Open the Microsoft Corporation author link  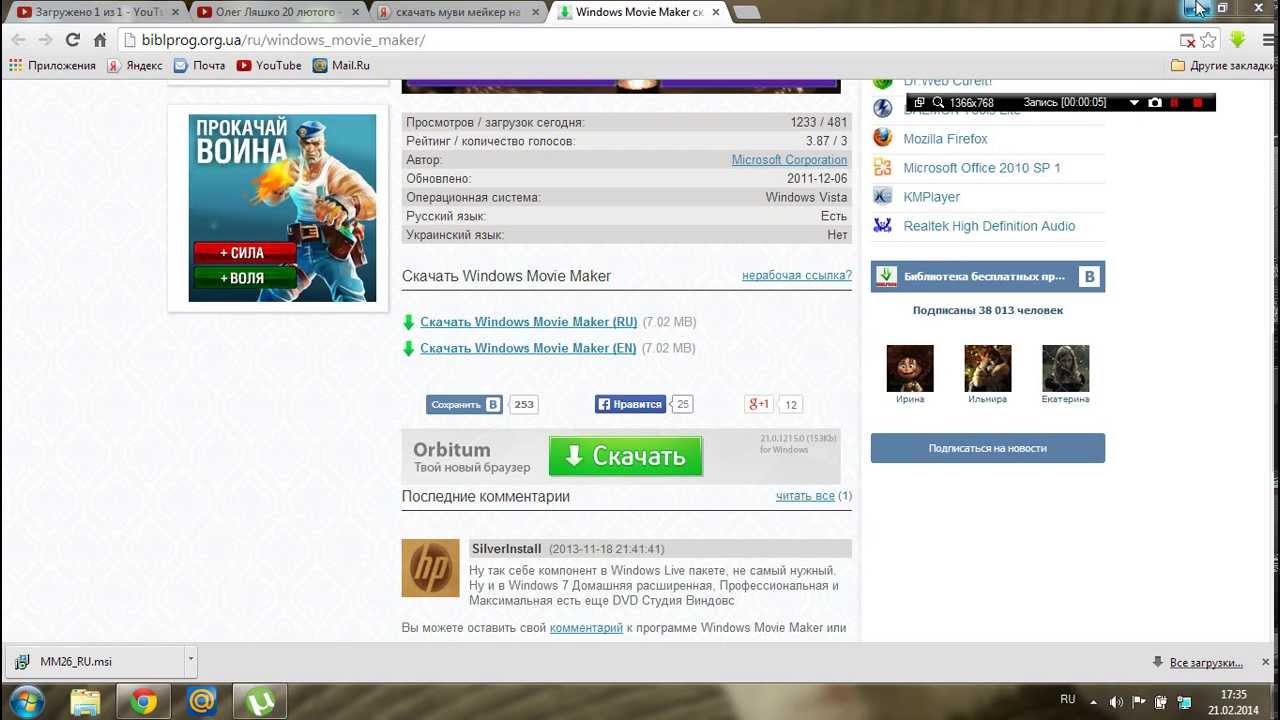[x=789, y=160]
